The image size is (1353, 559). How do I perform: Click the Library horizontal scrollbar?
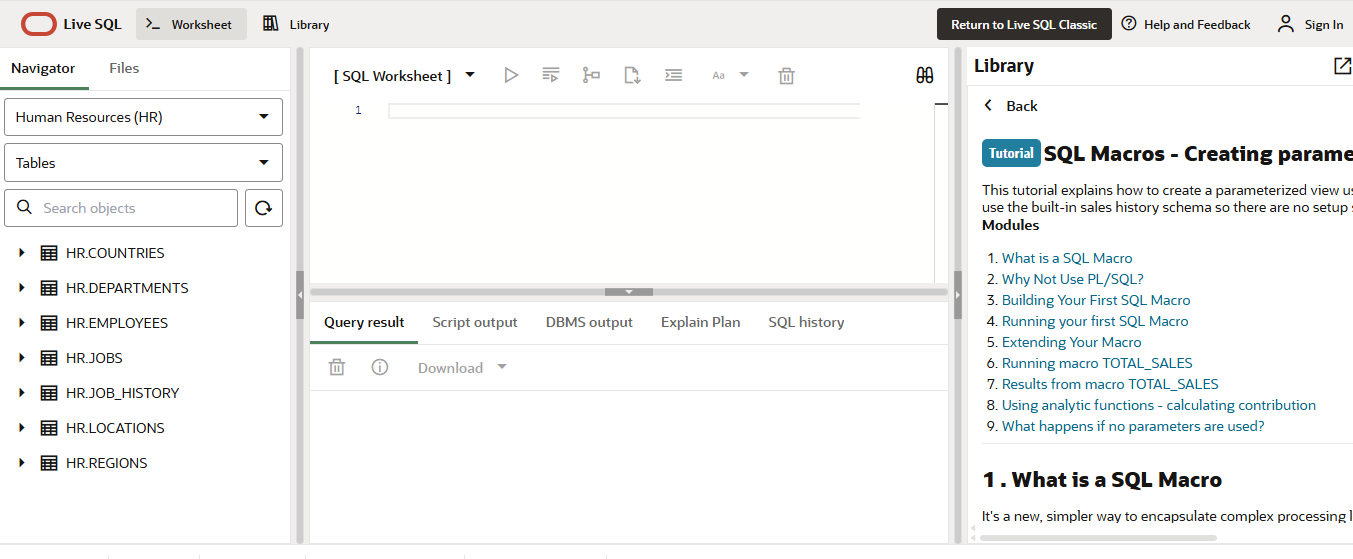[x=1098, y=538]
